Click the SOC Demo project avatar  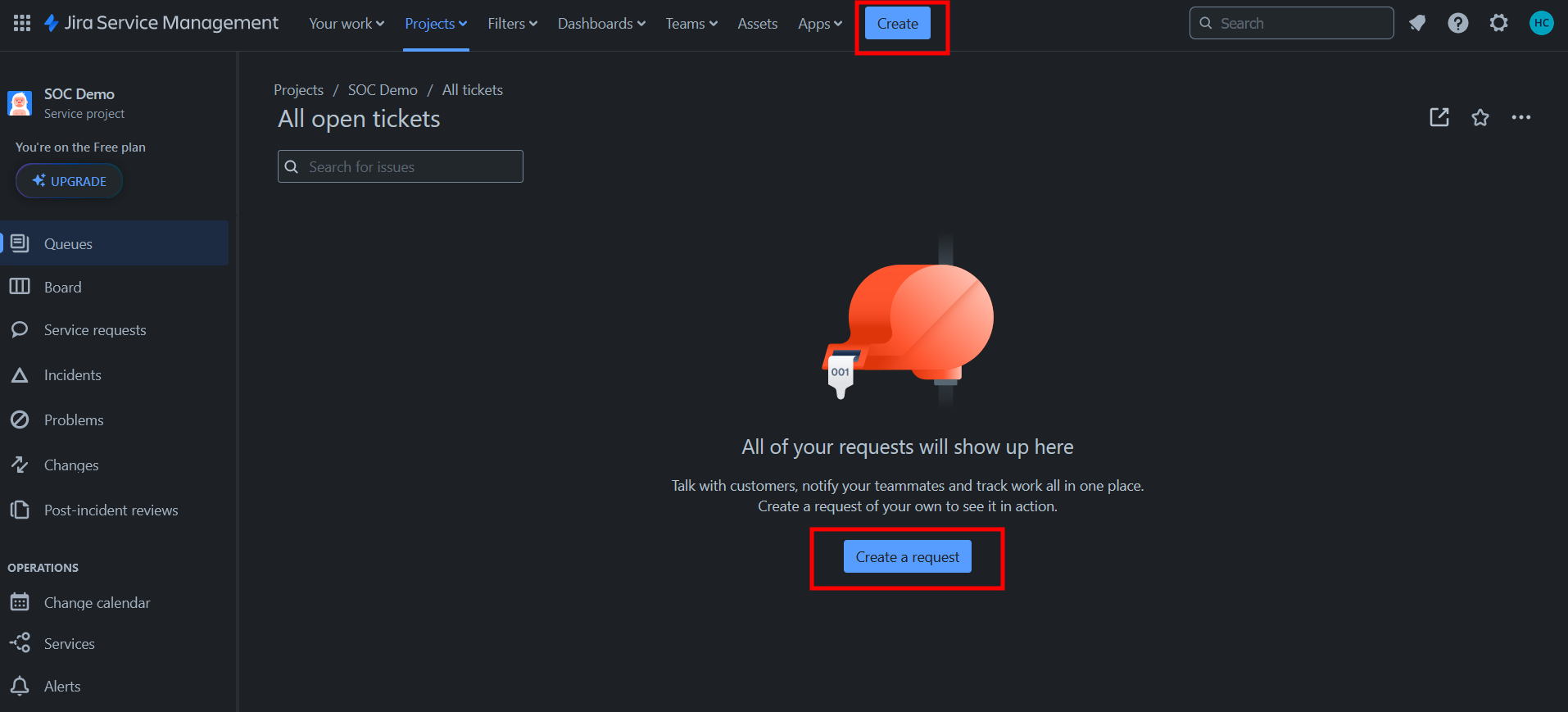coord(20,103)
